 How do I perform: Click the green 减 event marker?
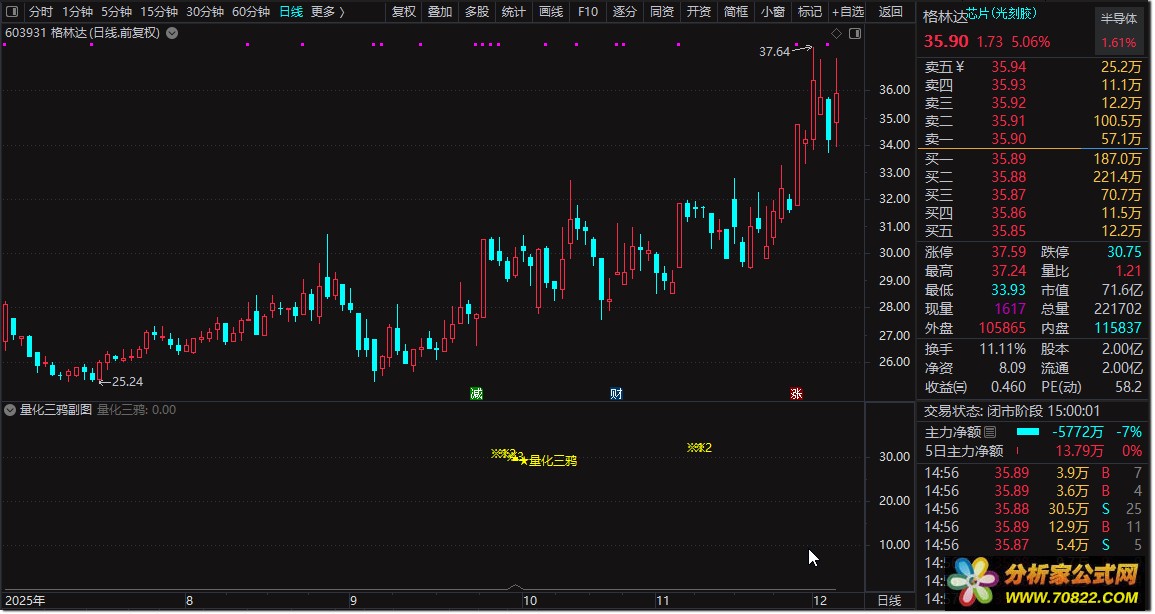click(x=477, y=394)
